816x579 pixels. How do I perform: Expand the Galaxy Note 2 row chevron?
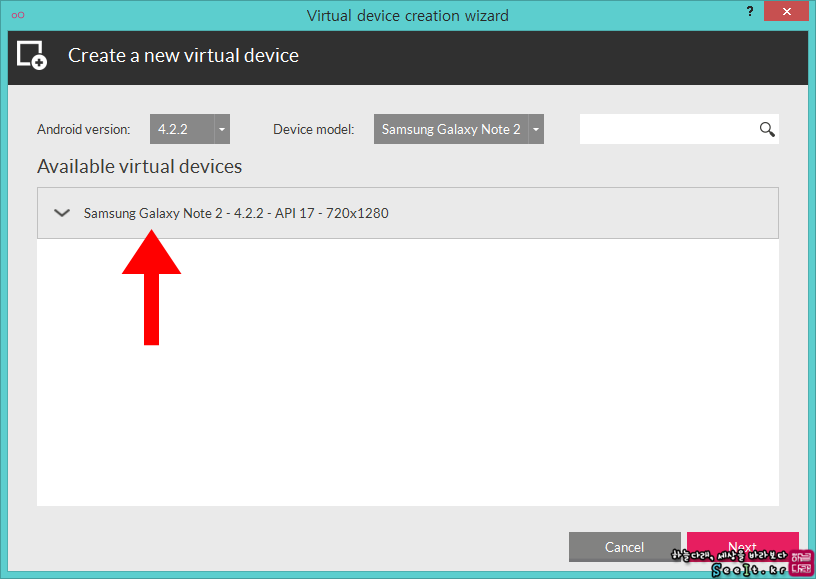pyautogui.click(x=62, y=213)
